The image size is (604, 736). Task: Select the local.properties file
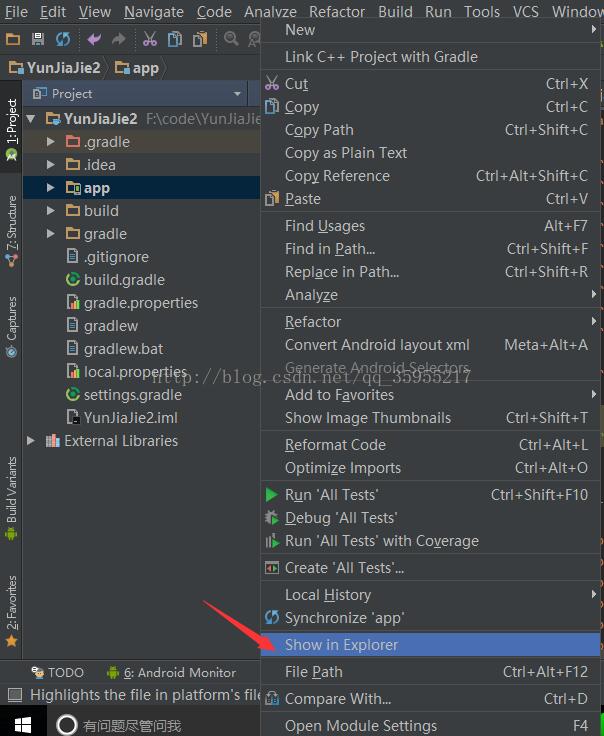[x=126, y=372]
